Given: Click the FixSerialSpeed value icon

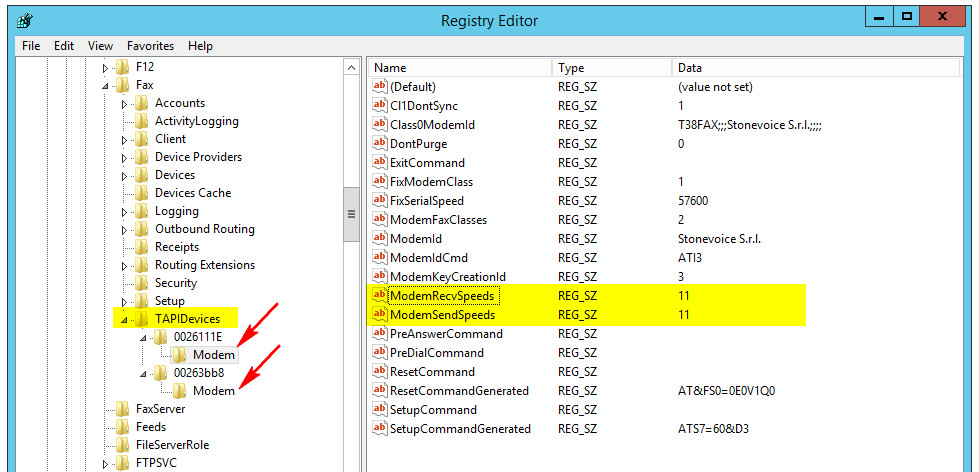Looking at the screenshot, I should pyautogui.click(x=379, y=201).
